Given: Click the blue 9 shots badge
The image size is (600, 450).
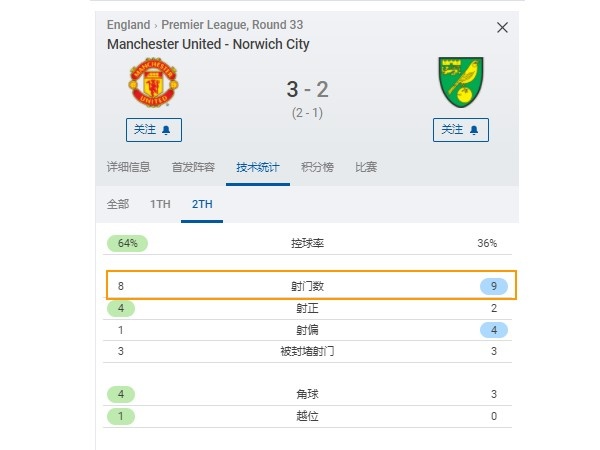Looking at the screenshot, I should tap(494, 286).
